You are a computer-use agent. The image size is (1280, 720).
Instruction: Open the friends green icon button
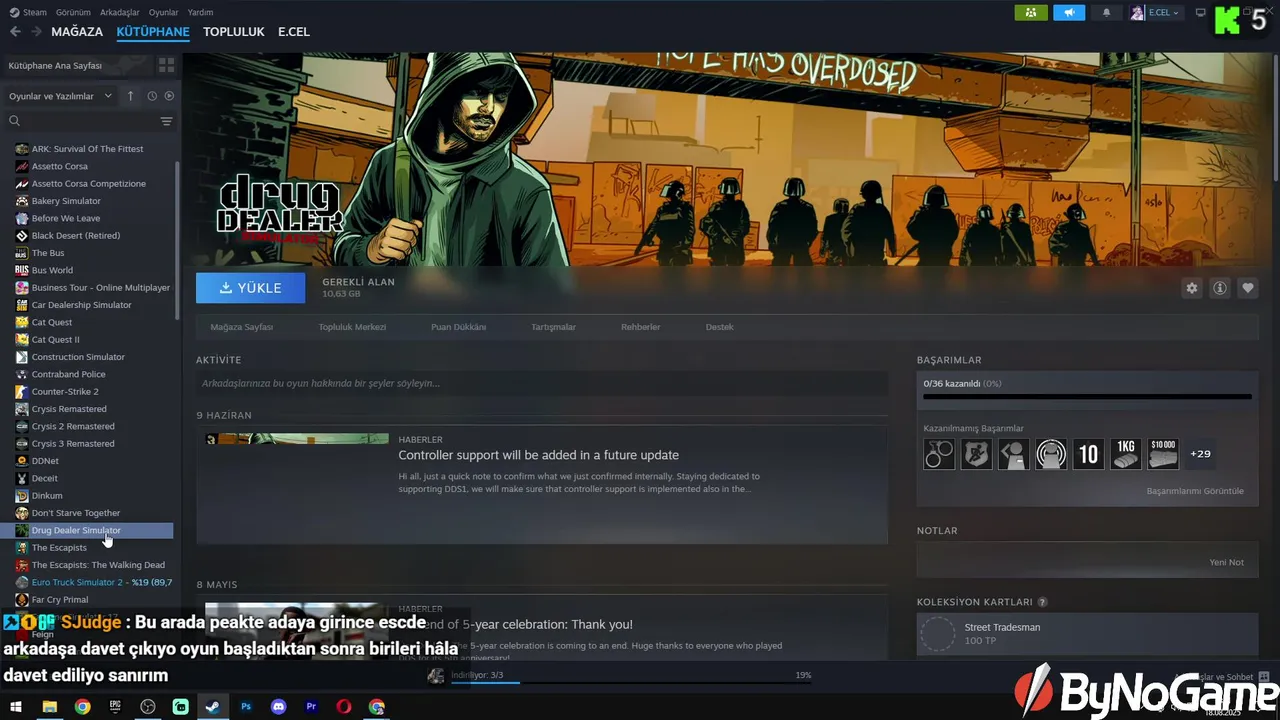(x=1031, y=13)
